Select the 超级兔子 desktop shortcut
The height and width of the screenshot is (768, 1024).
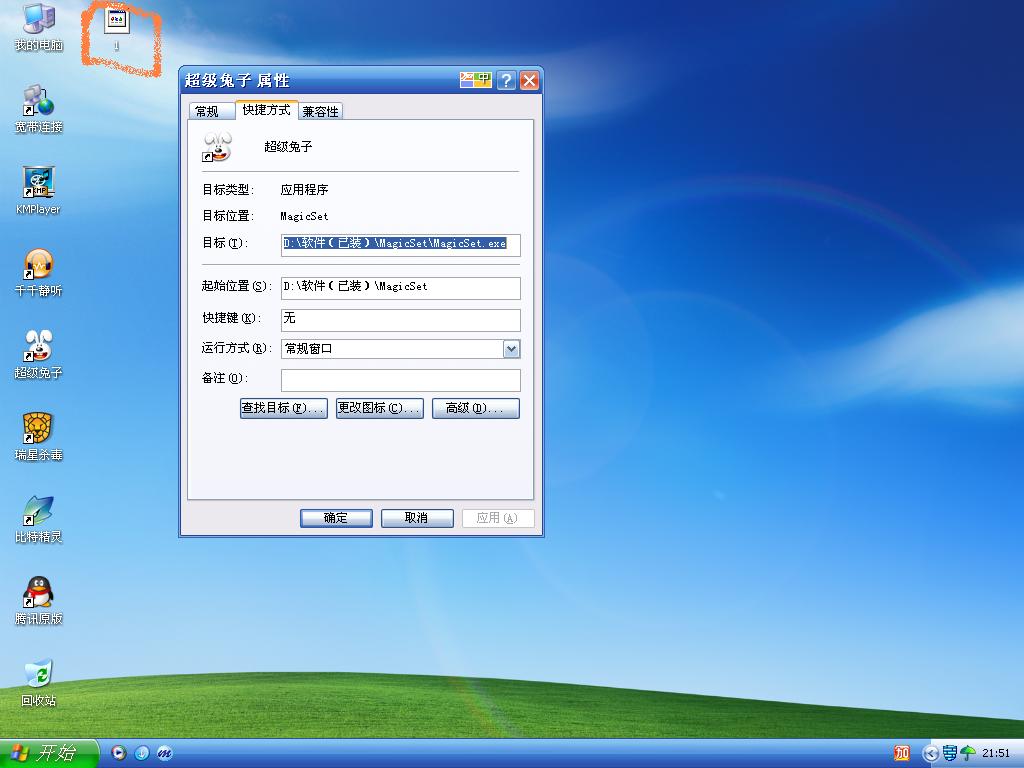pyautogui.click(x=38, y=355)
